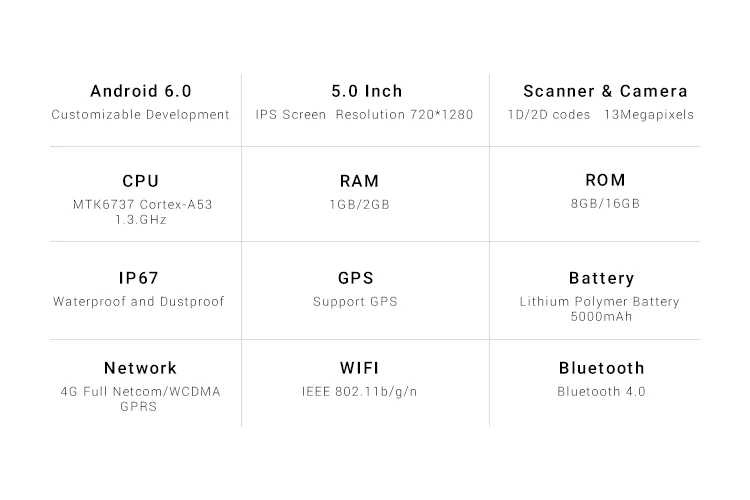Select the Waterproof and Dustproof text

click(x=138, y=301)
